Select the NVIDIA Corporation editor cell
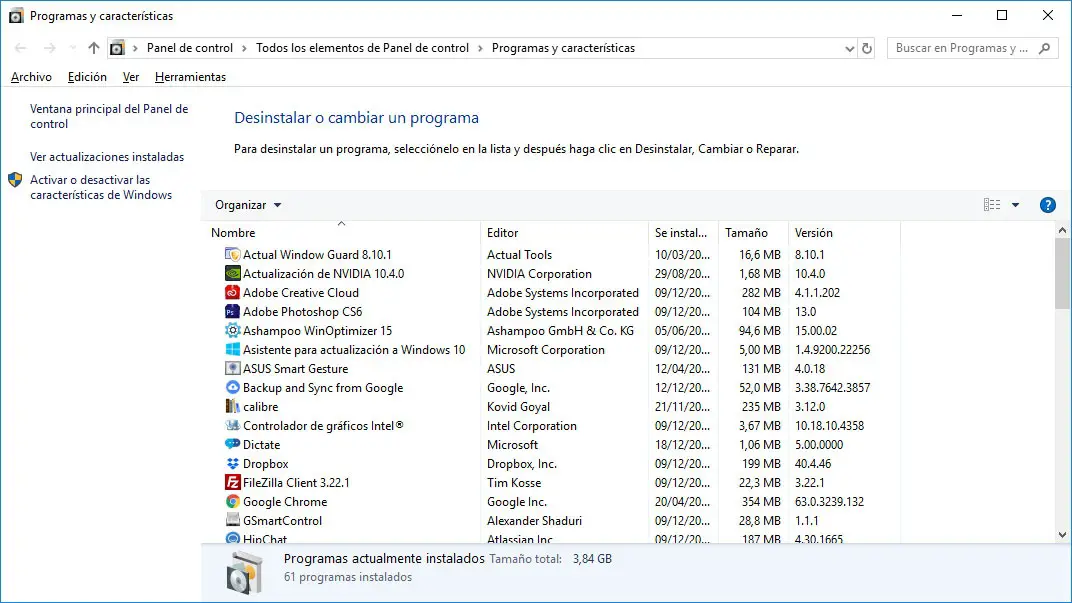Image resolution: width=1072 pixels, height=603 pixels. [x=539, y=273]
